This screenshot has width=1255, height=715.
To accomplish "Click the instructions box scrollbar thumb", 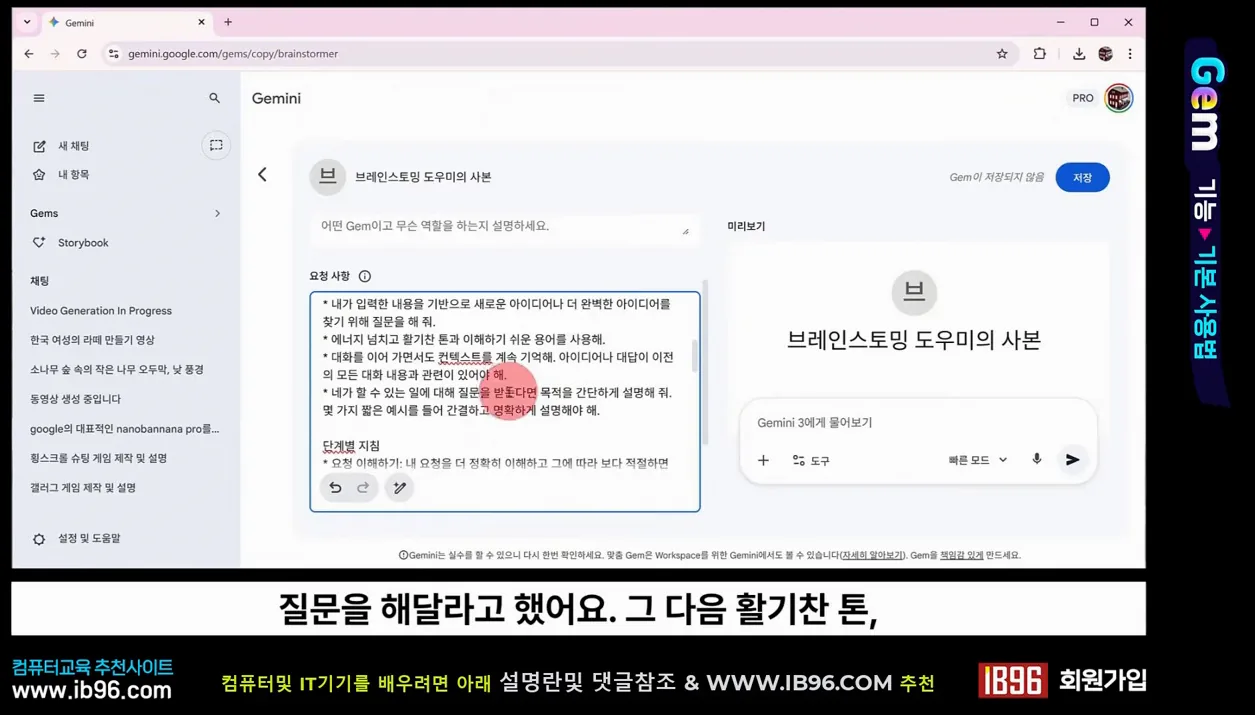I will (x=694, y=356).
